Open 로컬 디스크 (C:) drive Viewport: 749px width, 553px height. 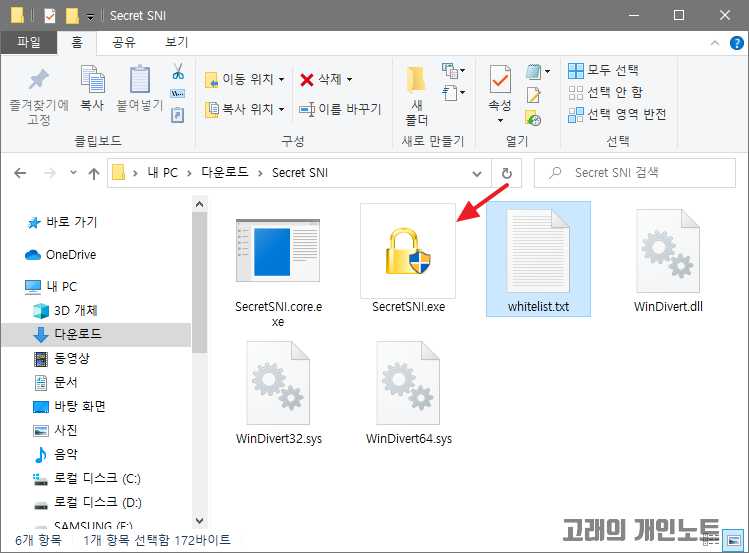tap(86, 479)
